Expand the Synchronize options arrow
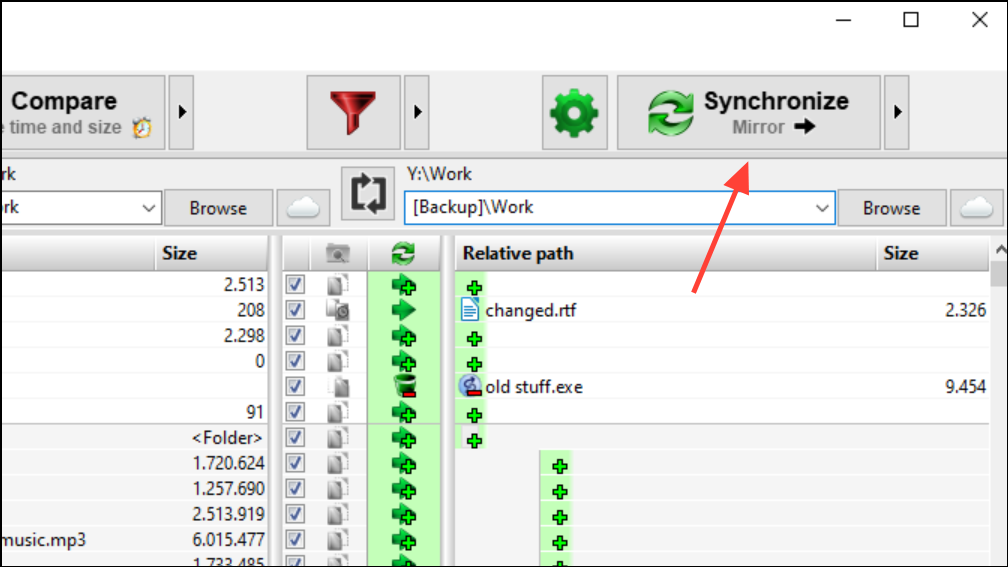1008x567 pixels. tap(896, 112)
